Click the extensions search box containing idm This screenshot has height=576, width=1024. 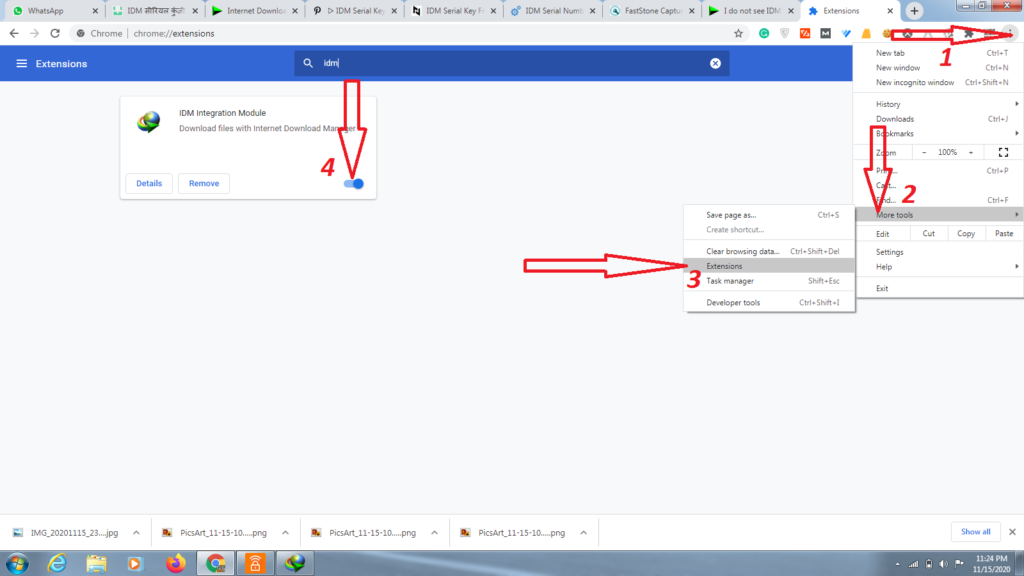[x=511, y=63]
